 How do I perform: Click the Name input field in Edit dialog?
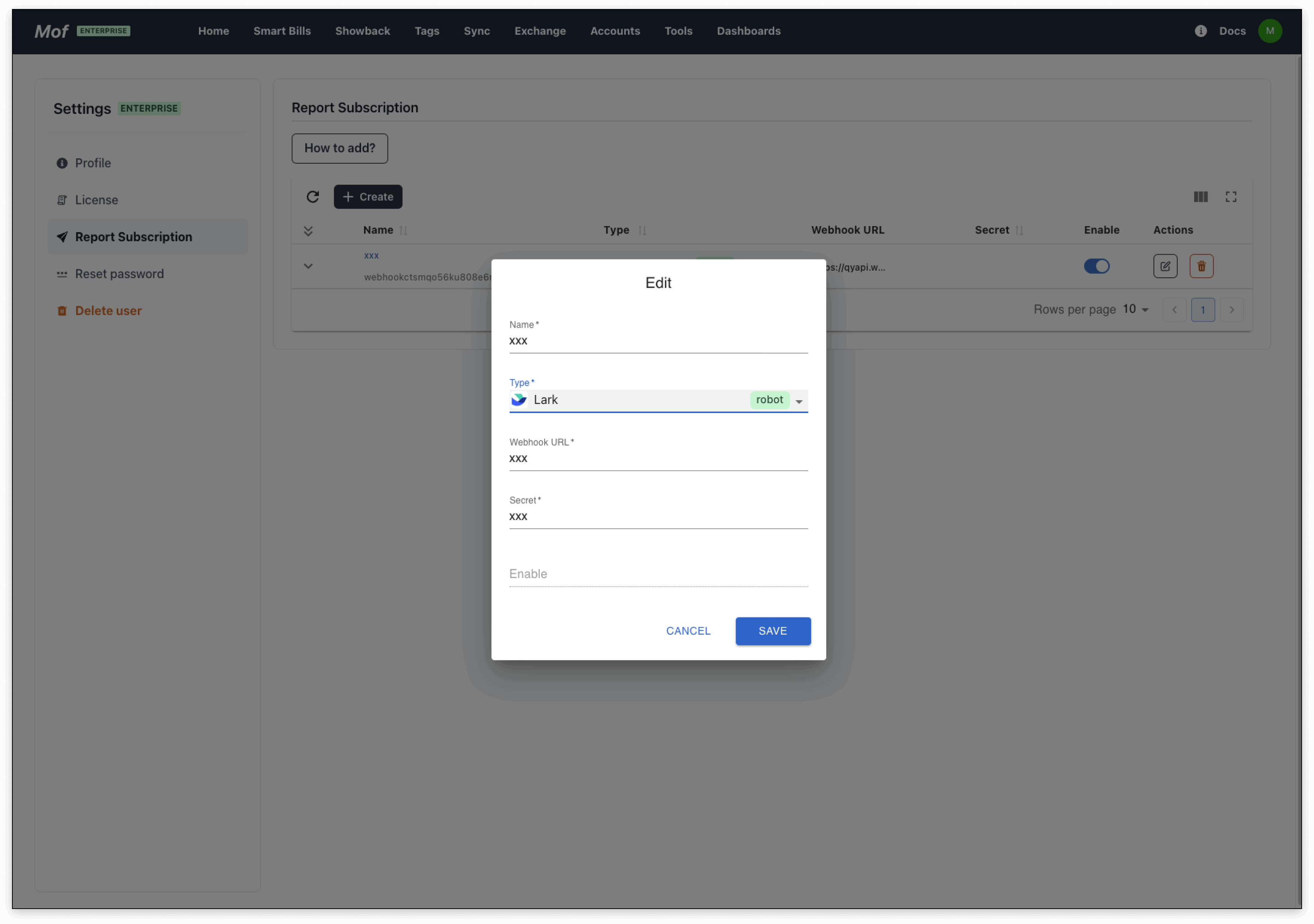point(659,341)
